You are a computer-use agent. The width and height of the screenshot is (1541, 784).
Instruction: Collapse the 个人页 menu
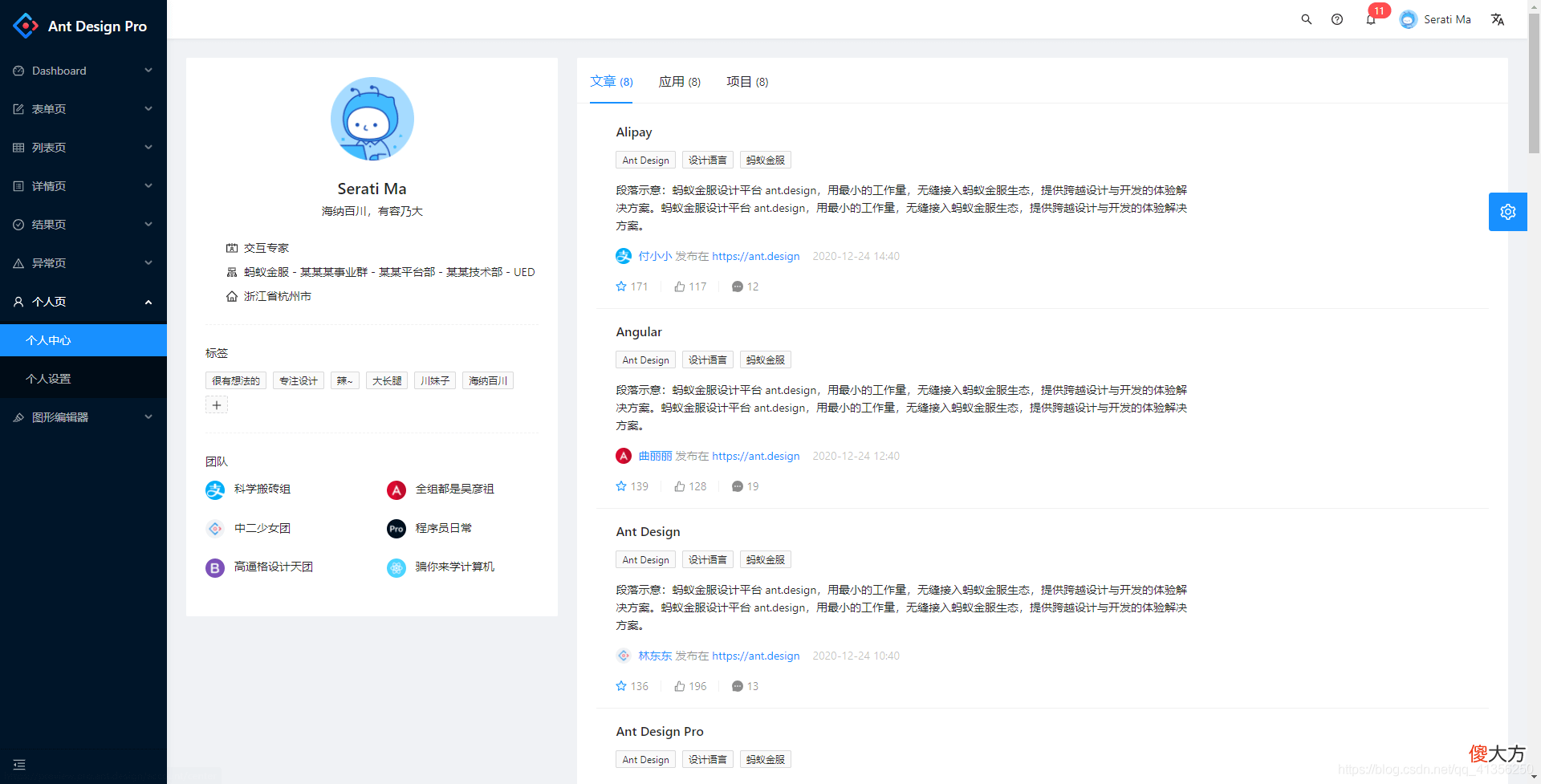pos(83,302)
